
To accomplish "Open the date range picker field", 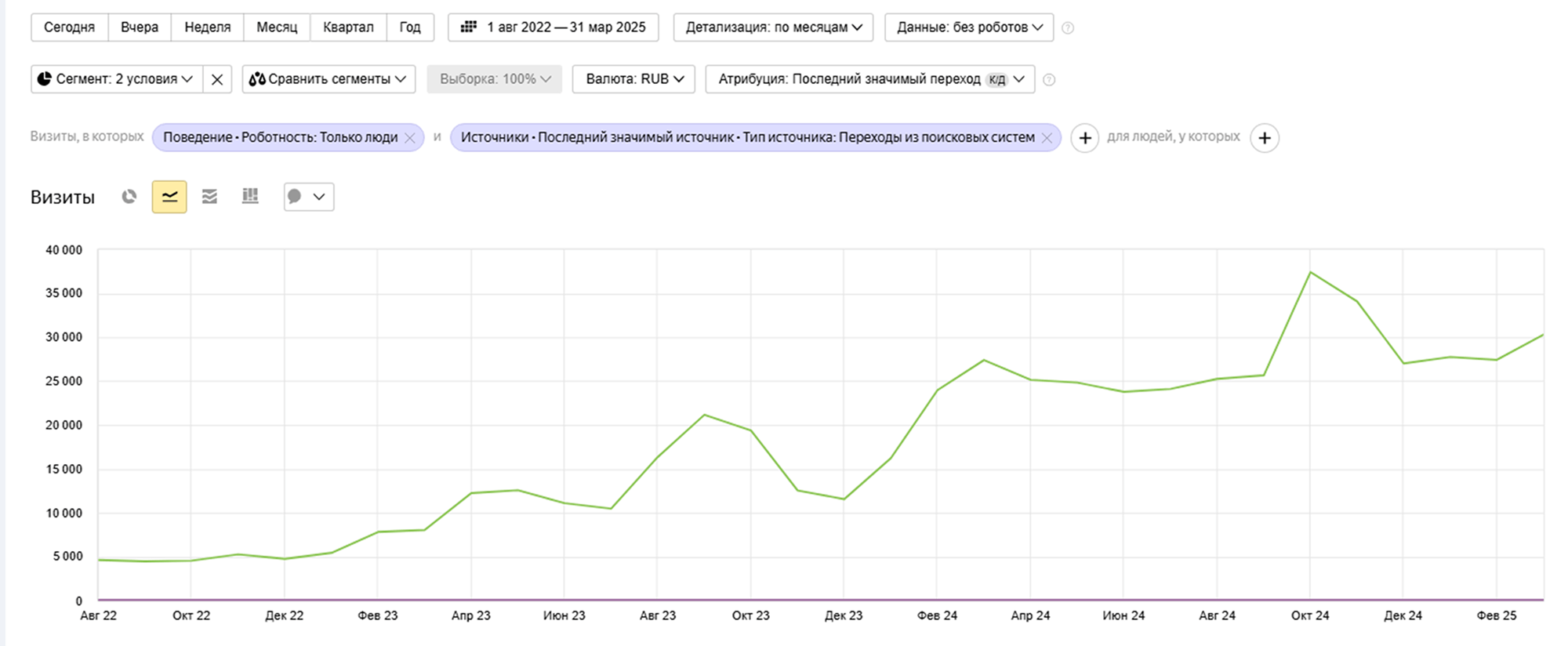I will pyautogui.click(x=554, y=27).
